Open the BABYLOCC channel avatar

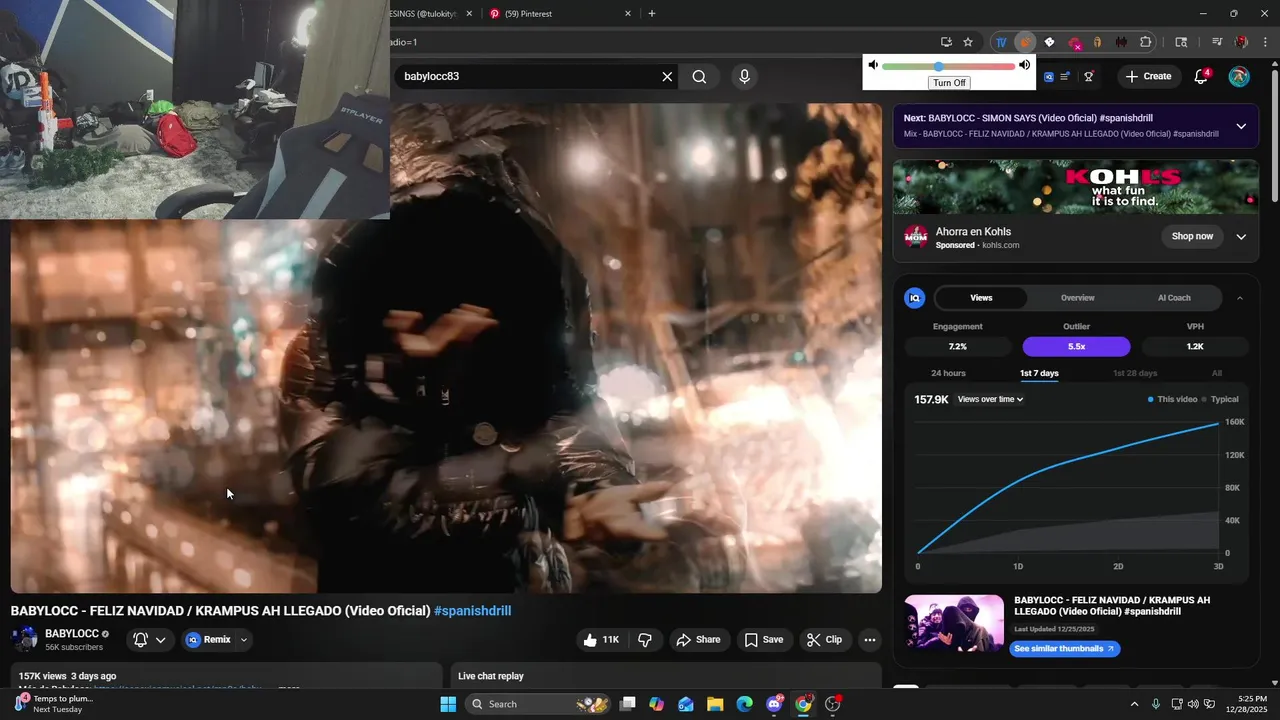(25, 640)
